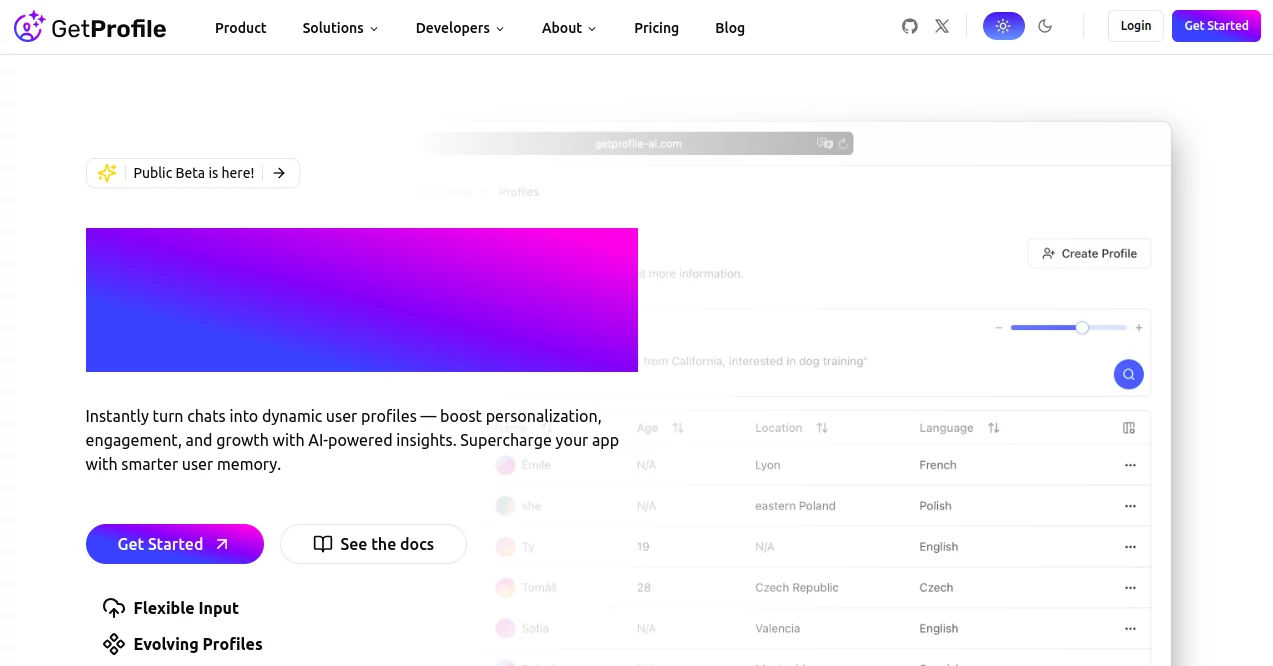Open the column settings icon in table header

coord(1129,428)
